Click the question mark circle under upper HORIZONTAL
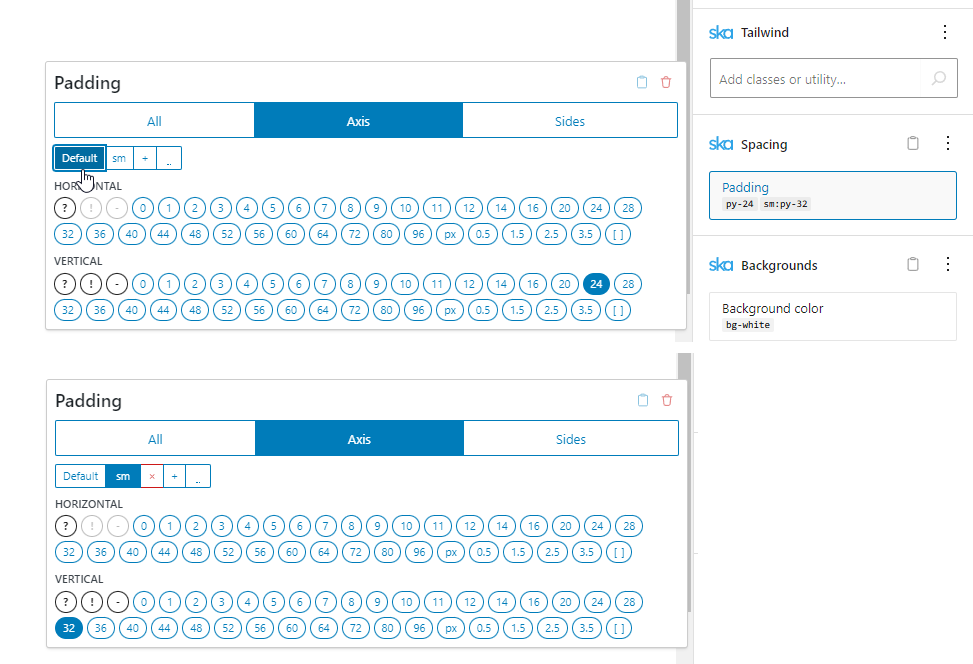Viewport: 973px width, 664px height. click(x=65, y=208)
